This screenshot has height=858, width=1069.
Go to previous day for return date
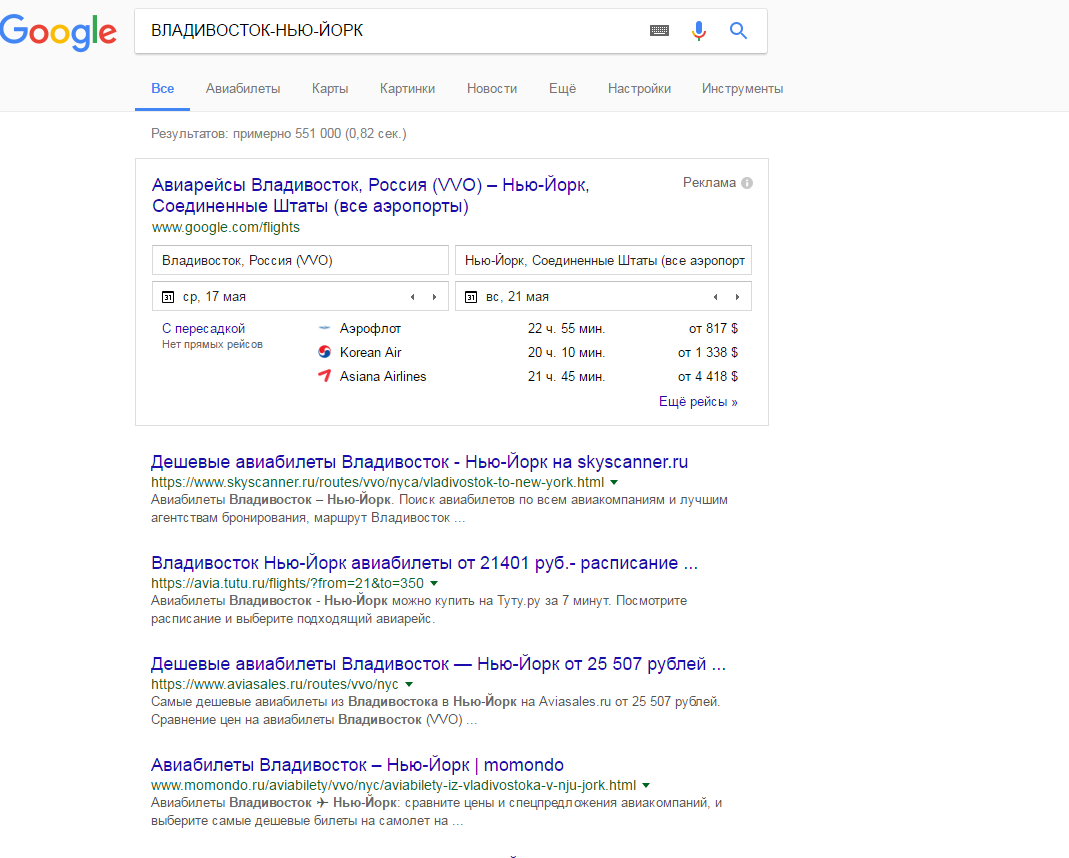[715, 296]
